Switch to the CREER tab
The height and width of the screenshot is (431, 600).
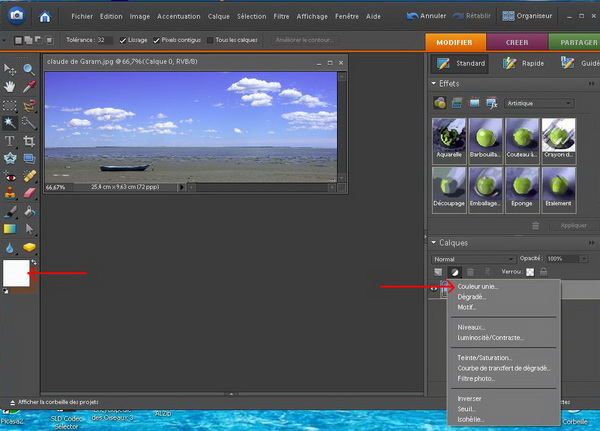(x=517, y=42)
